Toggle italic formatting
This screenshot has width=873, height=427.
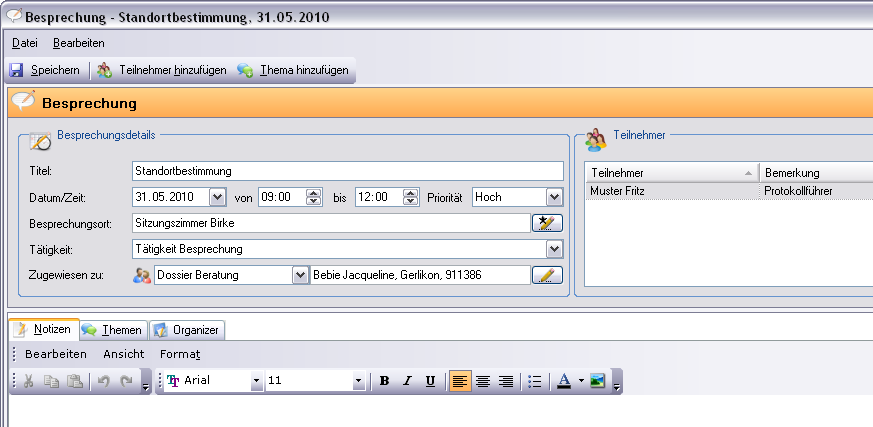(x=407, y=381)
